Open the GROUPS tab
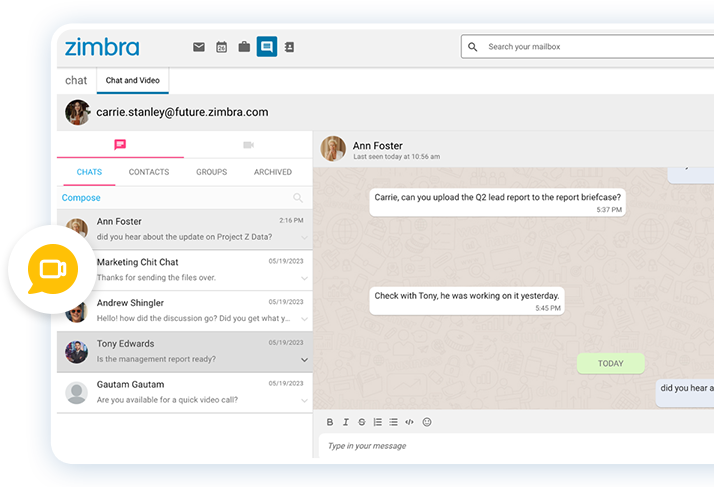 (x=211, y=172)
